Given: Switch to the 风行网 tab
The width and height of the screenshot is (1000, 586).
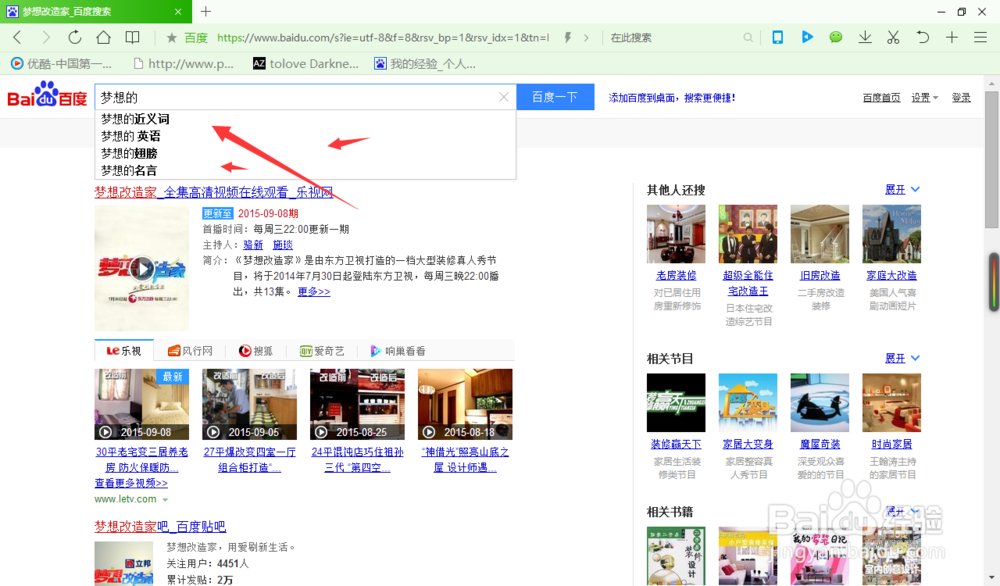Looking at the screenshot, I should (190, 351).
